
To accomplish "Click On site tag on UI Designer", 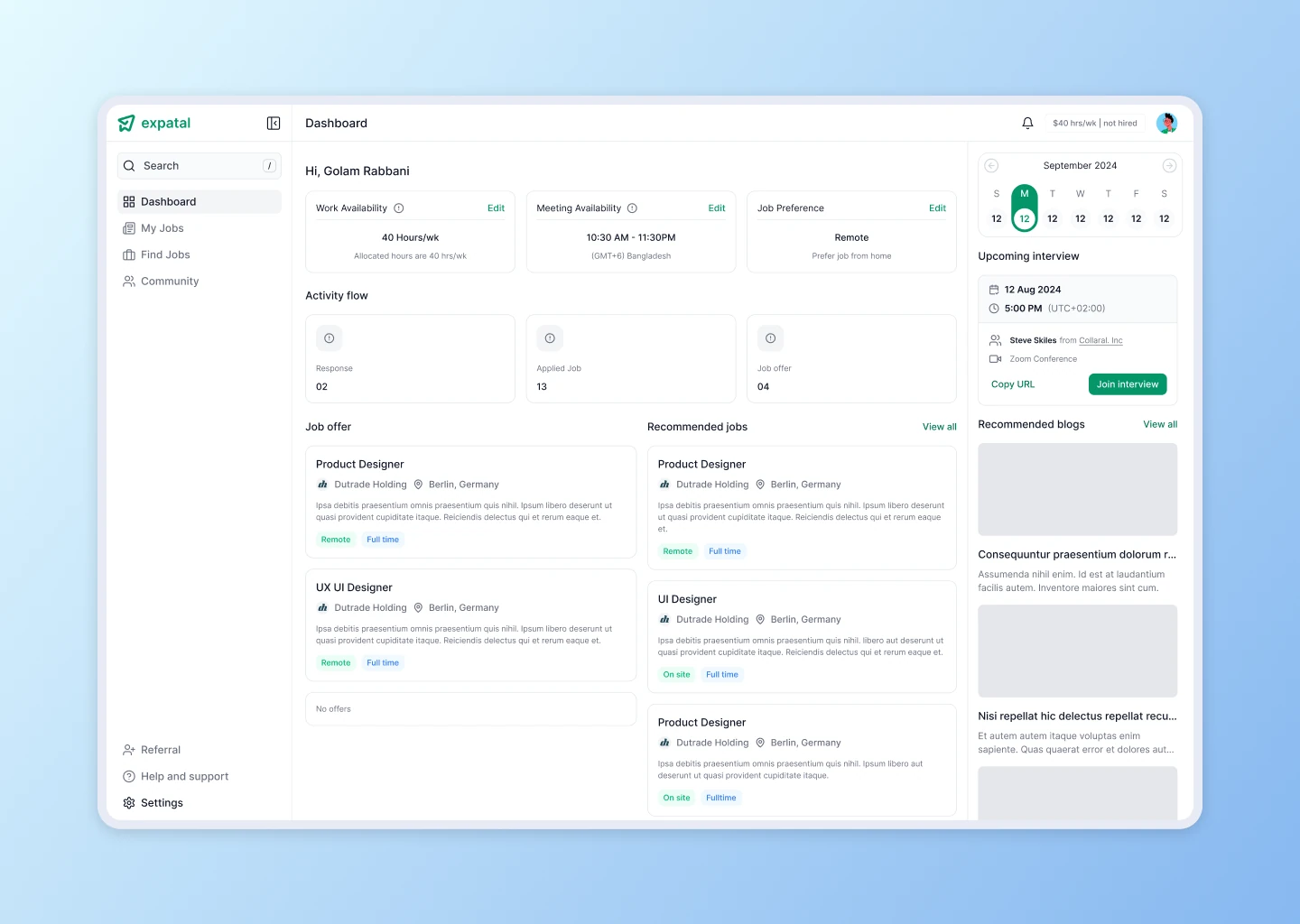I will [676, 675].
